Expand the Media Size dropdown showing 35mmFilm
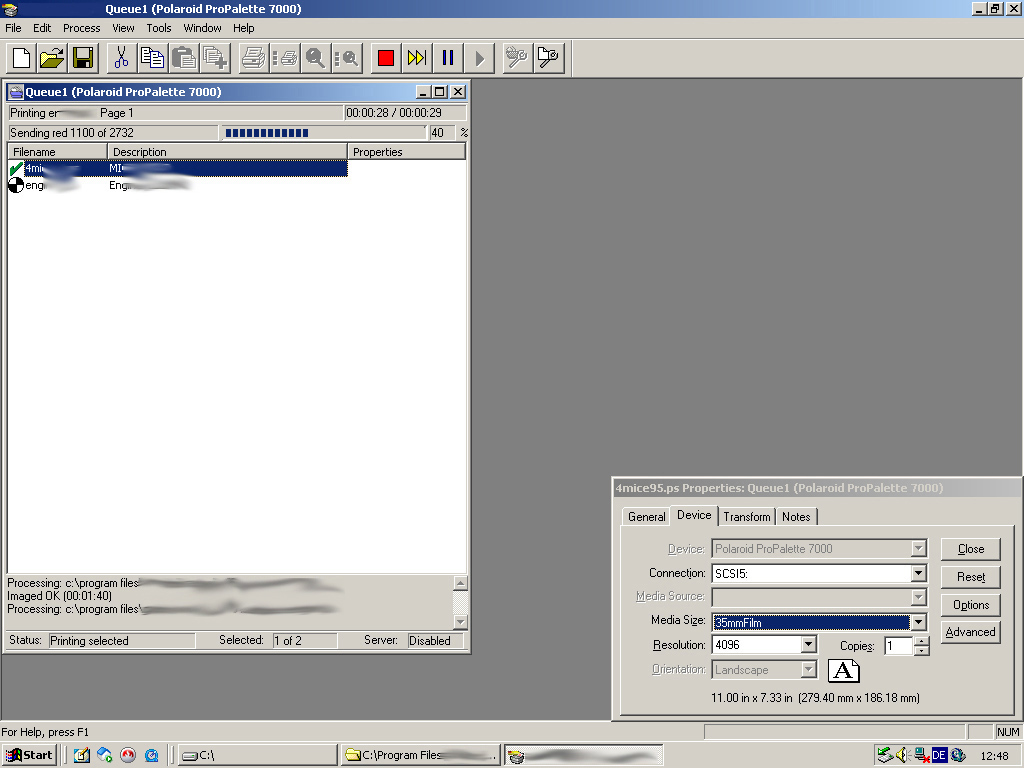Screen dimensions: 1024x768 pyautogui.click(x=919, y=622)
